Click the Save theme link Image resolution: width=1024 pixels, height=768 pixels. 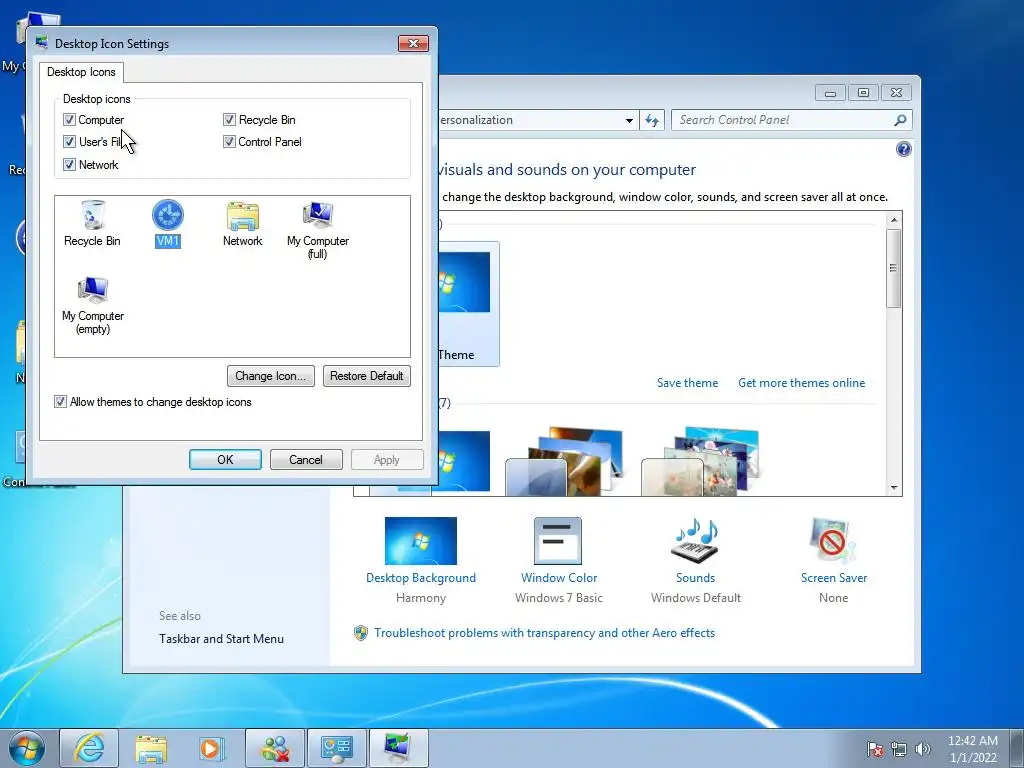coord(687,383)
